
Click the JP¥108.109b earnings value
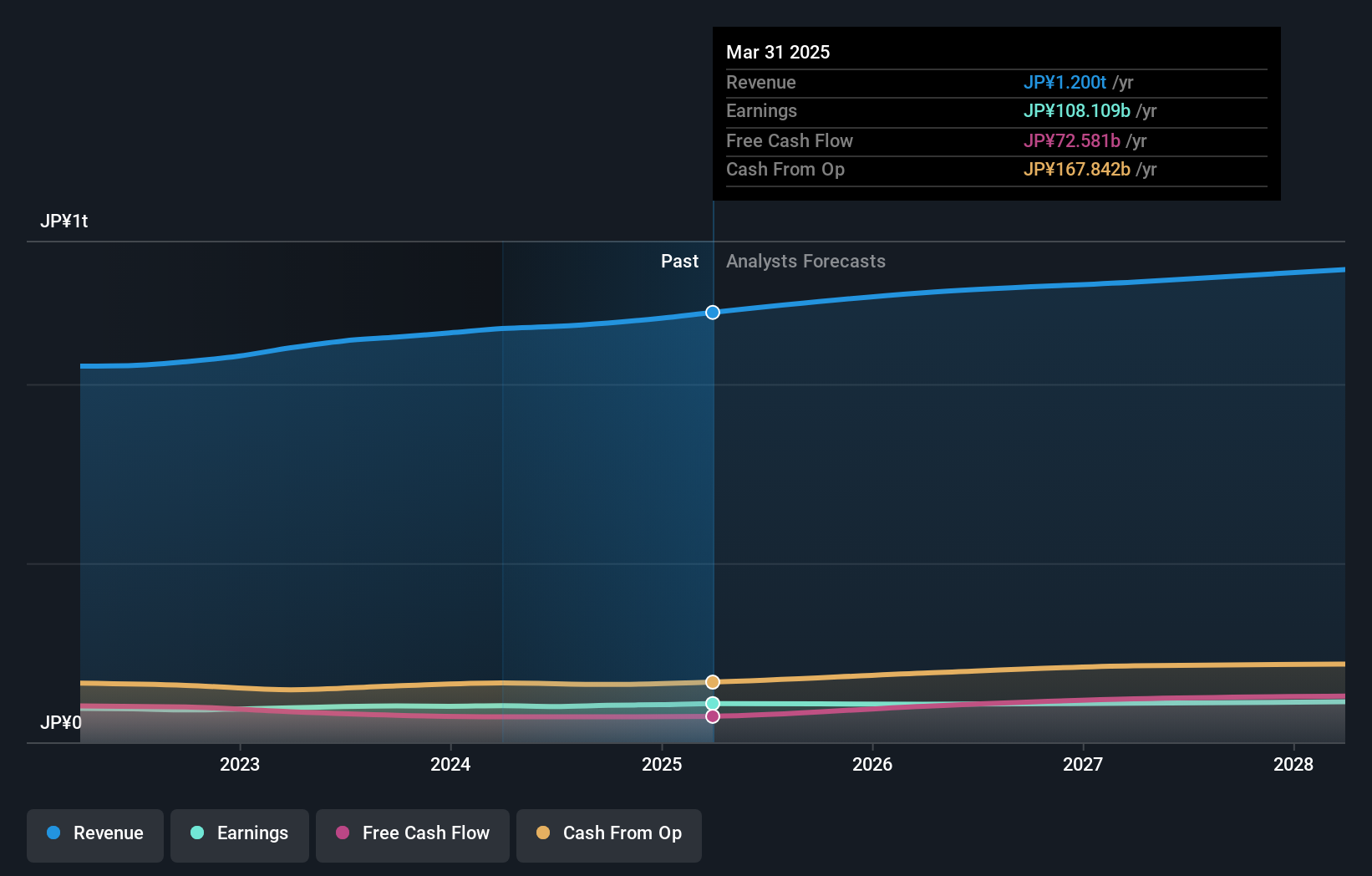1077,111
